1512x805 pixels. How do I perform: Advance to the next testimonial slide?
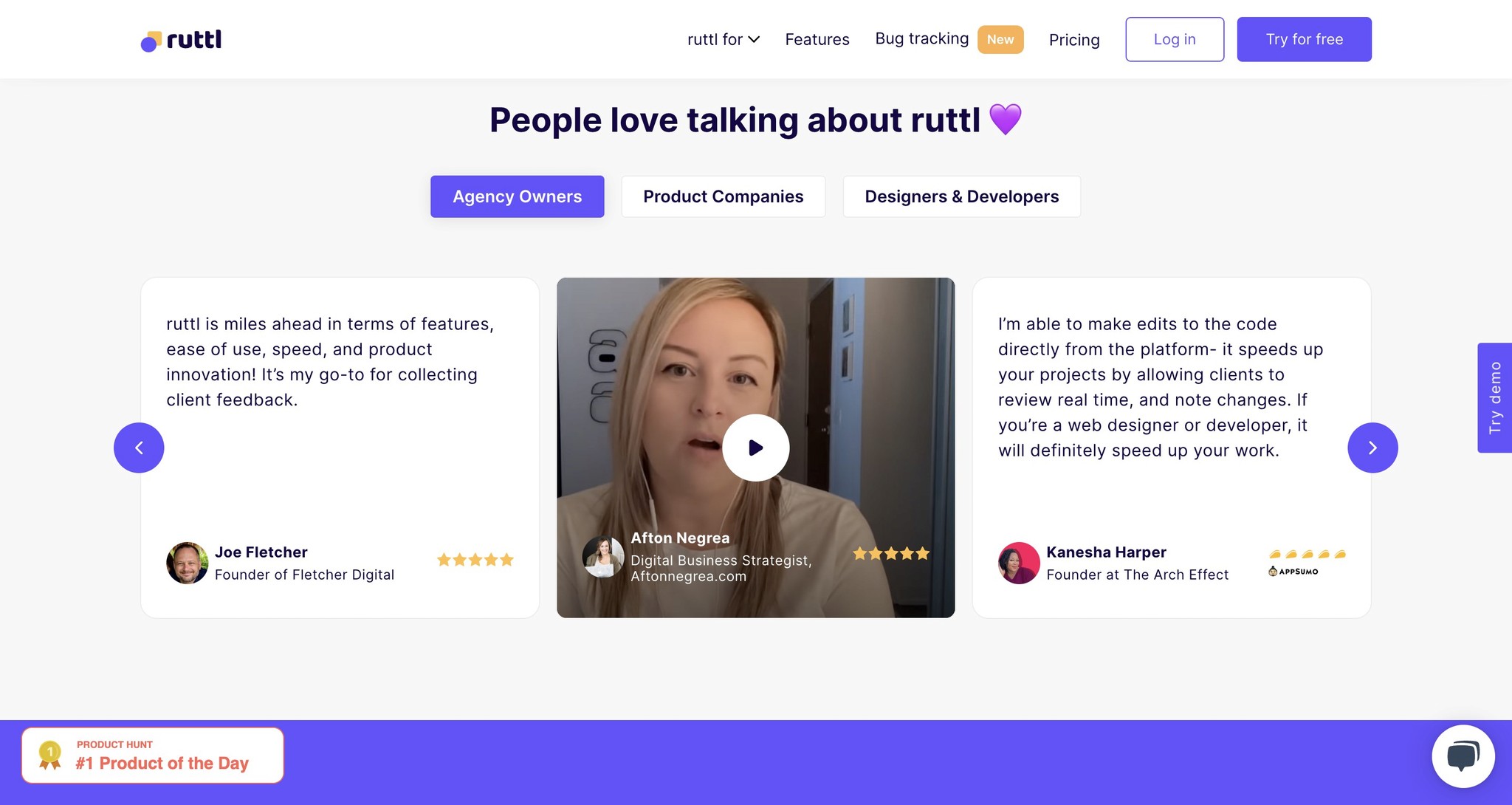tap(1372, 448)
